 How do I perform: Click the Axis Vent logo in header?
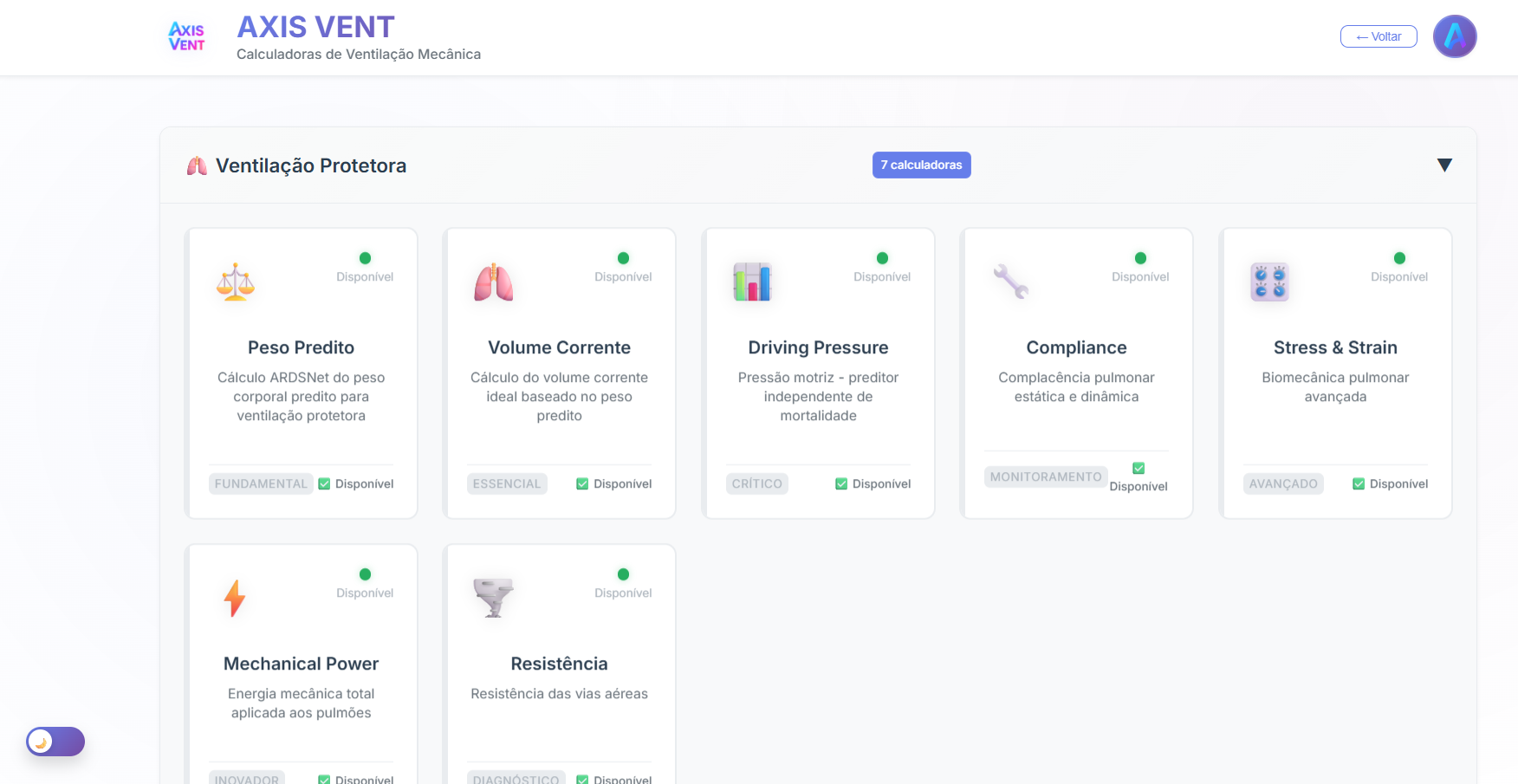pos(186,37)
